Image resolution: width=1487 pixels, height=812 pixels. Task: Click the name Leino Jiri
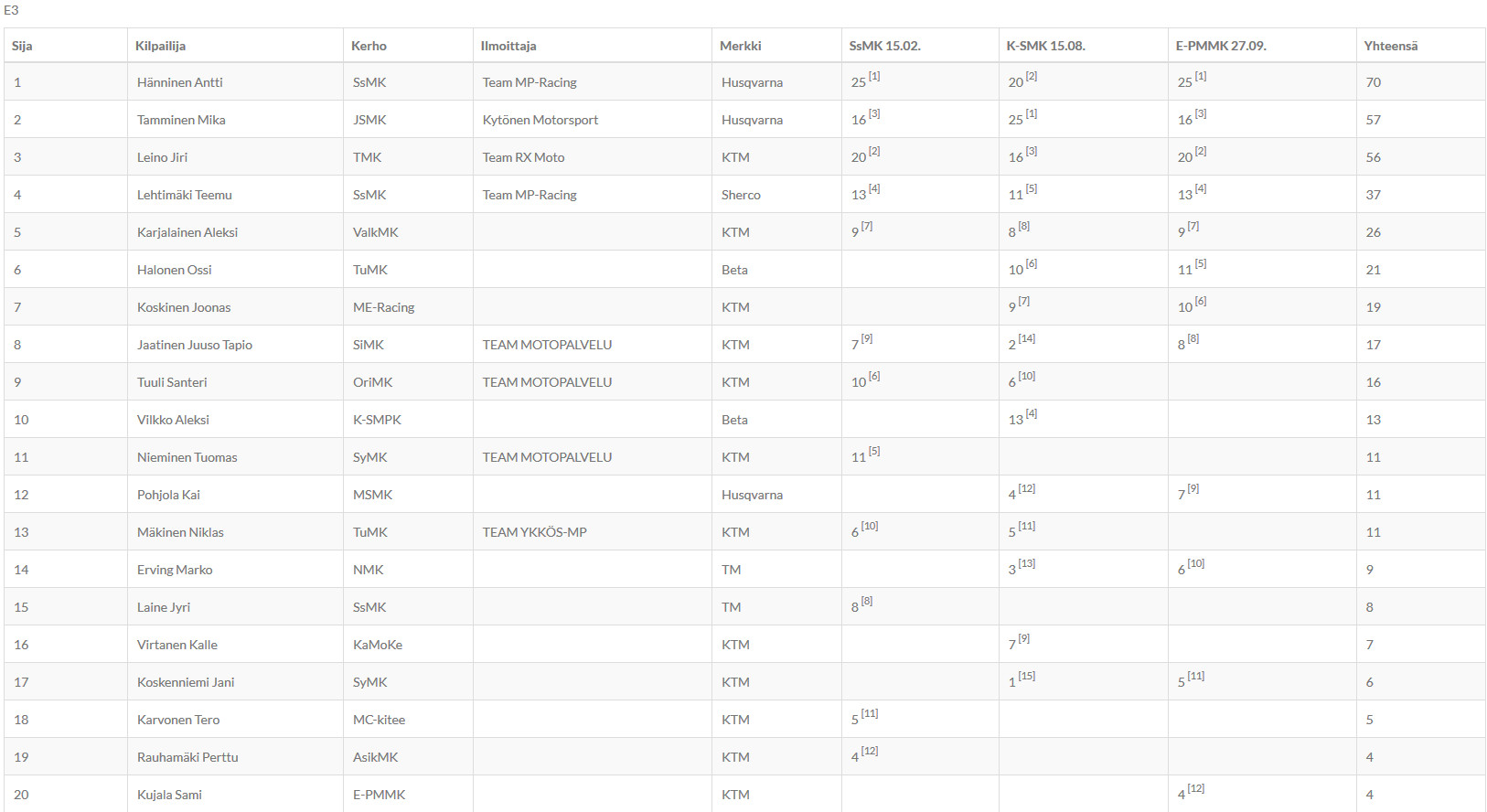162,157
